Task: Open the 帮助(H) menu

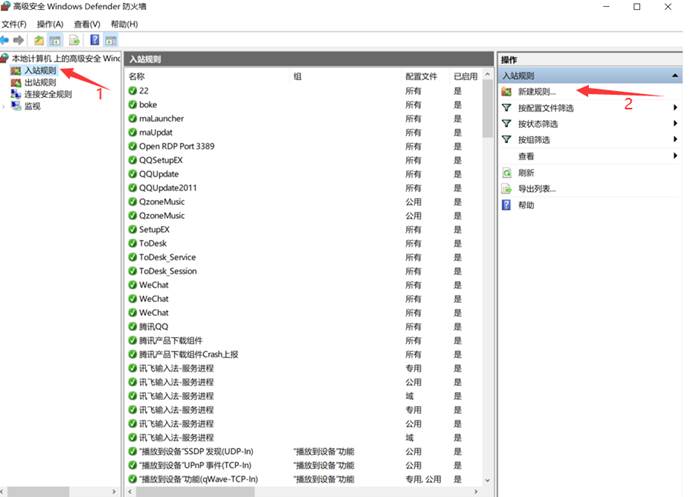Action: click(124, 24)
